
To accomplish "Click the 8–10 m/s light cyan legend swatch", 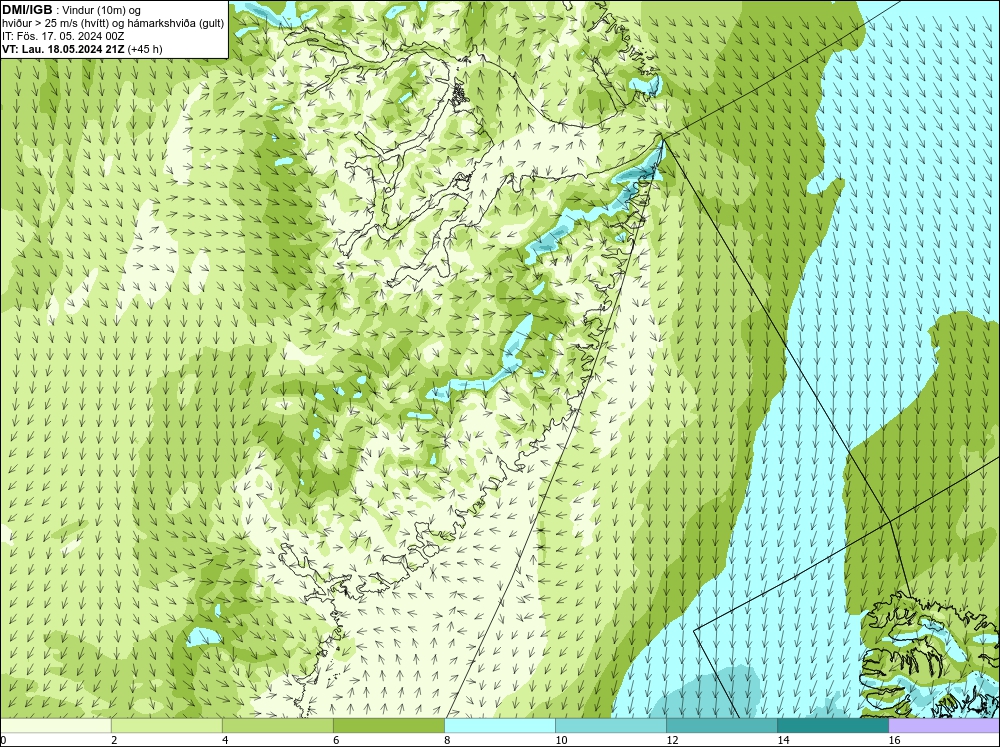I will click(500, 726).
